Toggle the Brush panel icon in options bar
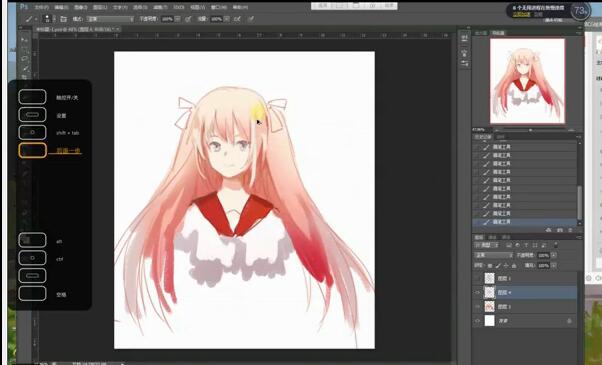 63,19
